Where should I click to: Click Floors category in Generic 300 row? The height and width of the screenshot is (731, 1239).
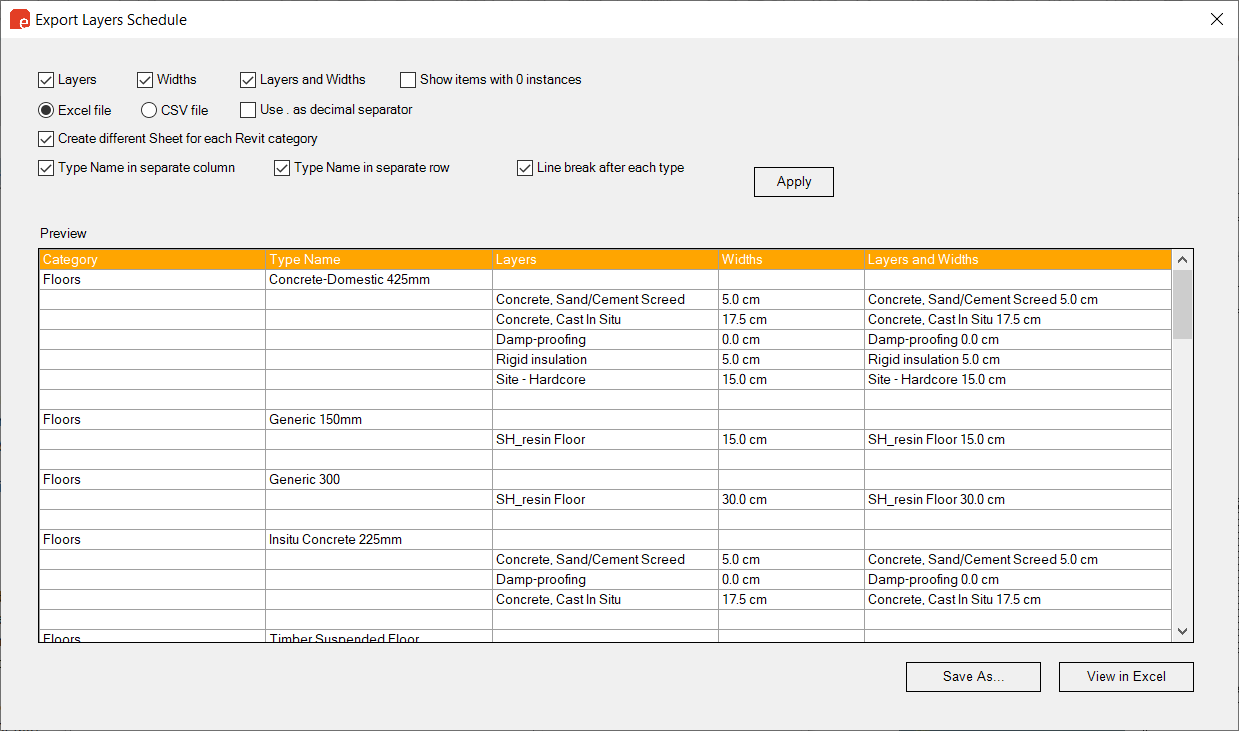[x=152, y=480]
